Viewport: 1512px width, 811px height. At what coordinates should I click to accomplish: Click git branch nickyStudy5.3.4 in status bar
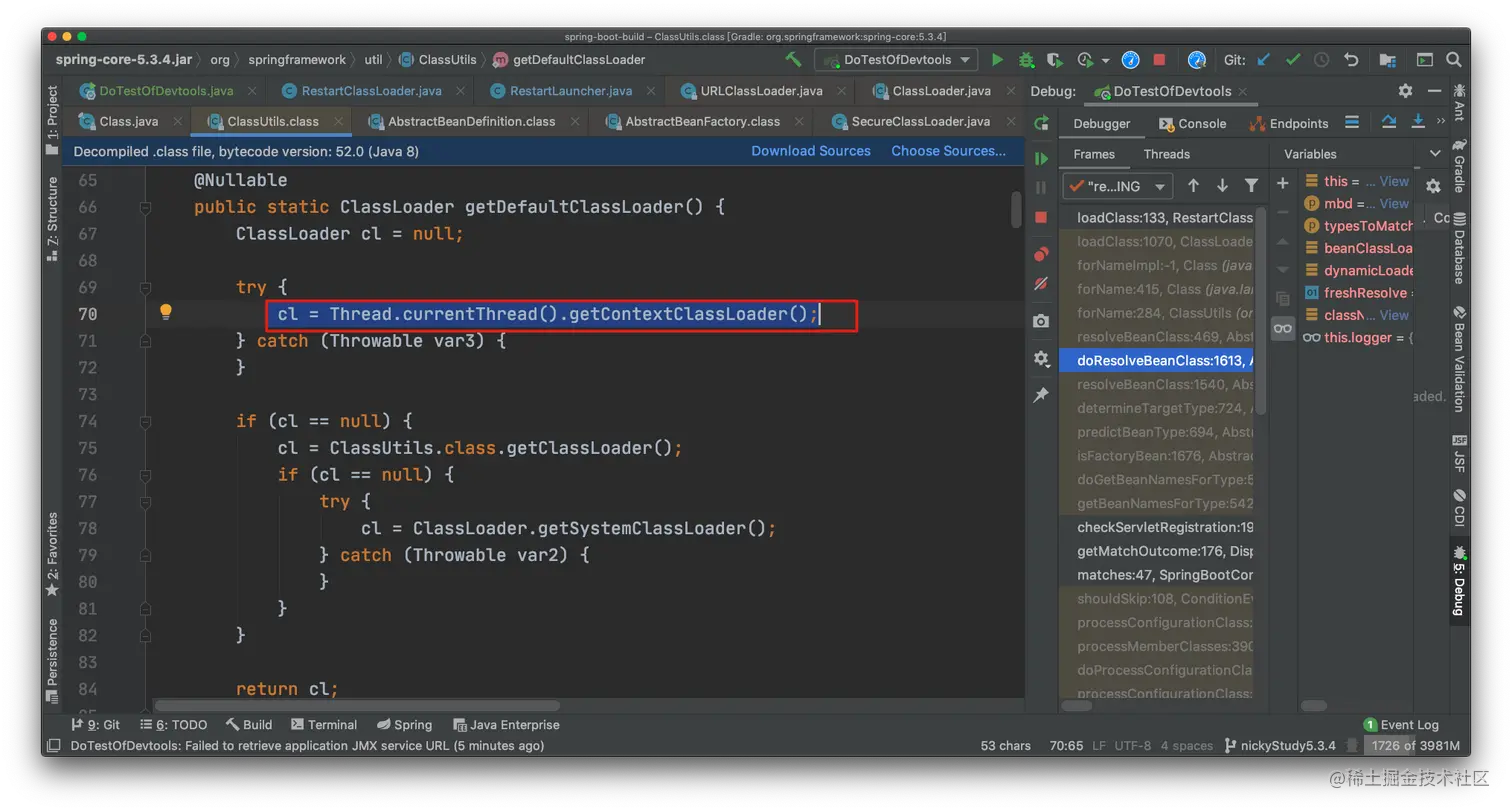point(1281,745)
